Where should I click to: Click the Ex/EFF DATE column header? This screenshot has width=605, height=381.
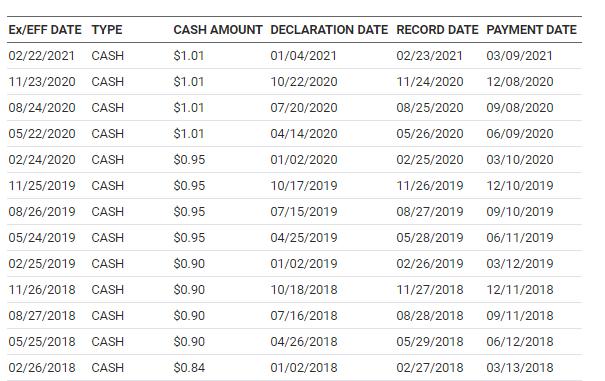tap(45, 30)
